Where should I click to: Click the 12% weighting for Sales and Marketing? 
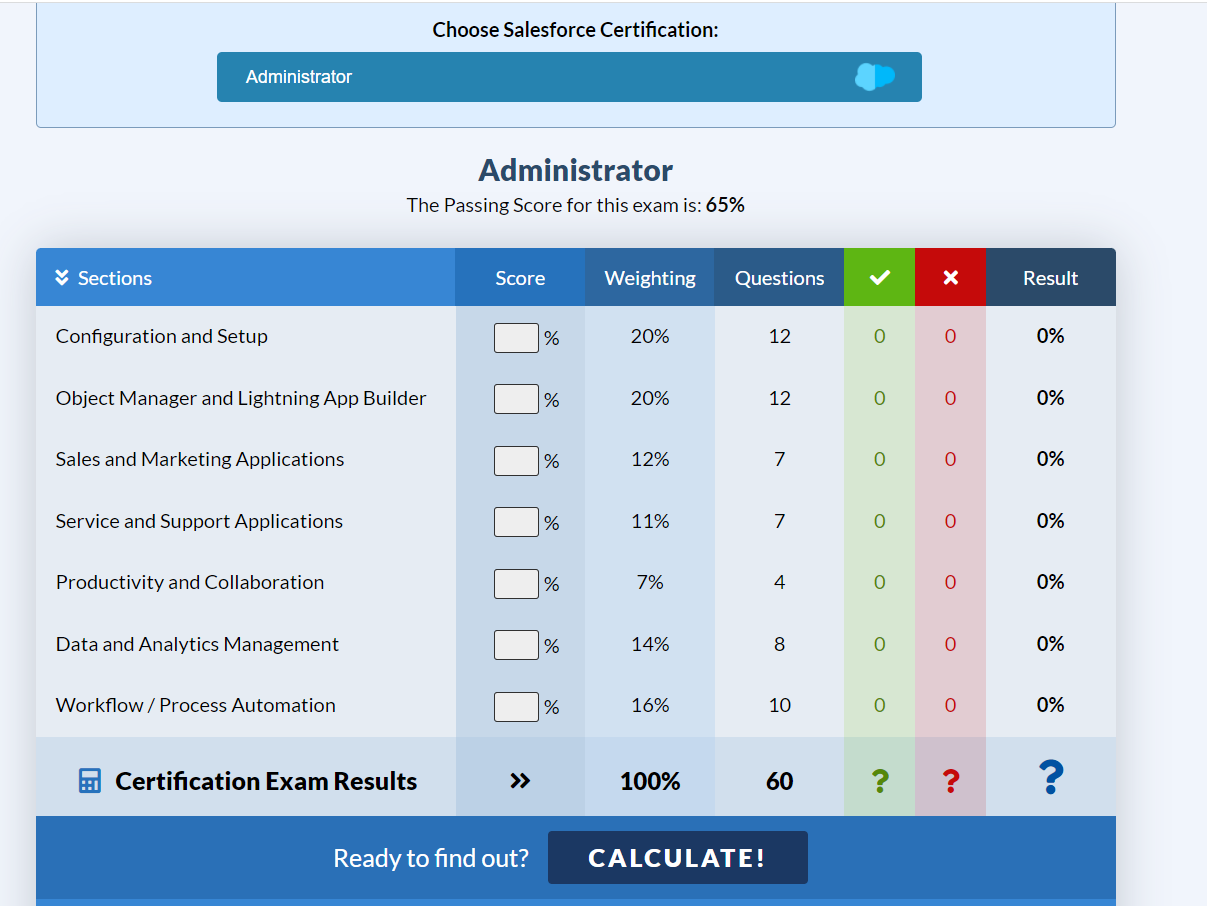[650, 459]
